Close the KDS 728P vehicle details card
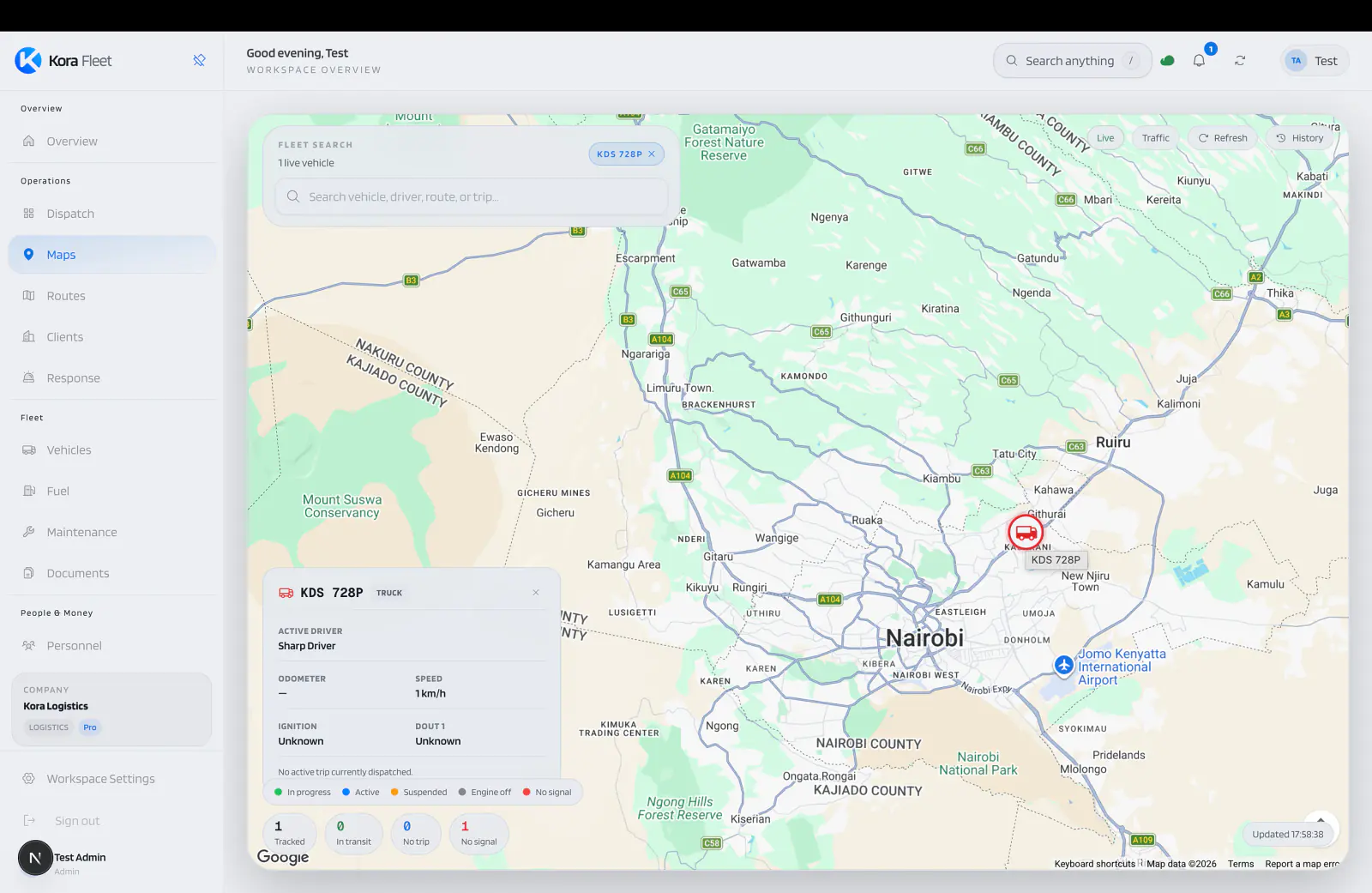The image size is (1372, 893). pos(536,593)
